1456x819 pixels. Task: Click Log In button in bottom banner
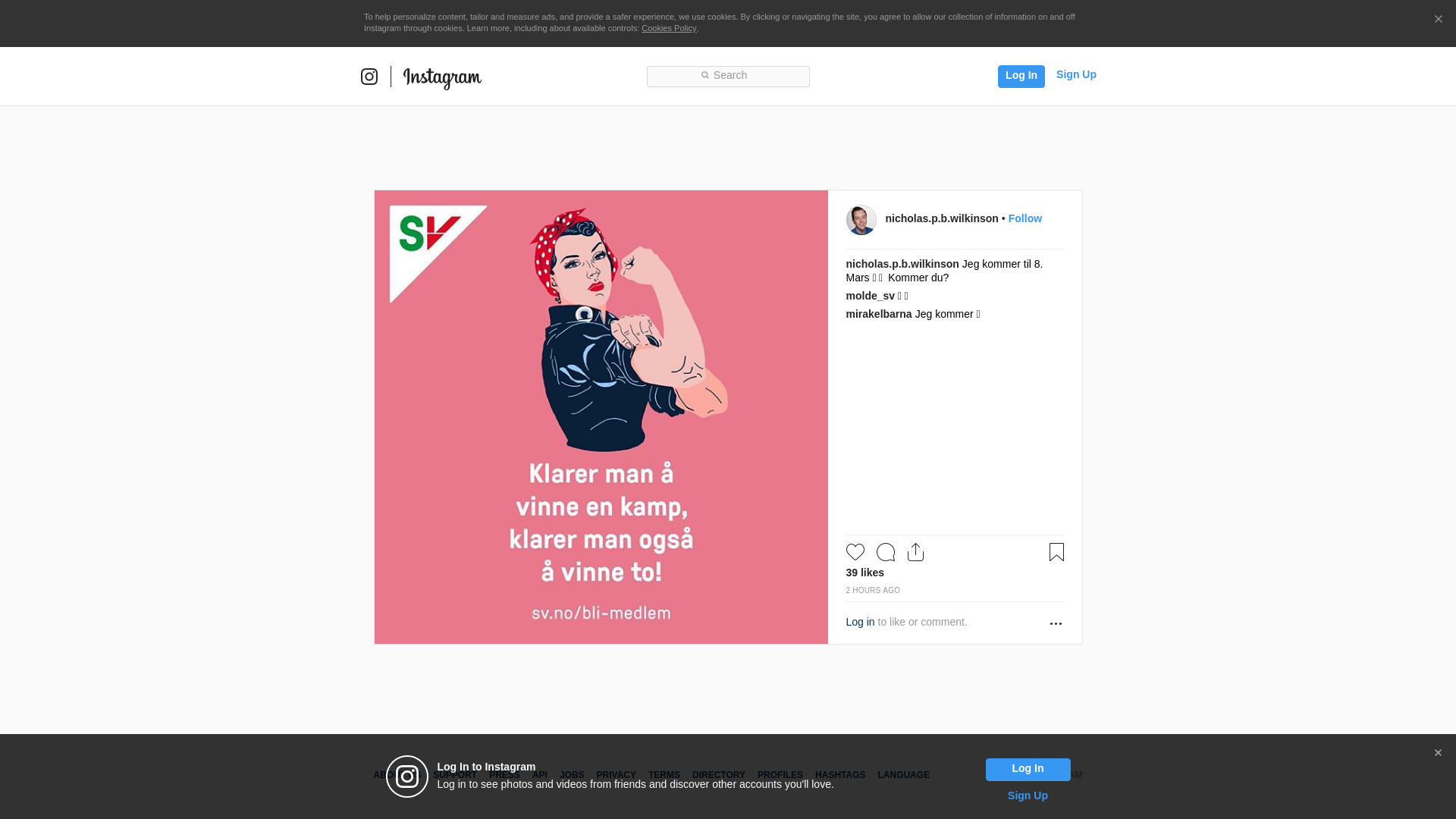pos(1028,770)
